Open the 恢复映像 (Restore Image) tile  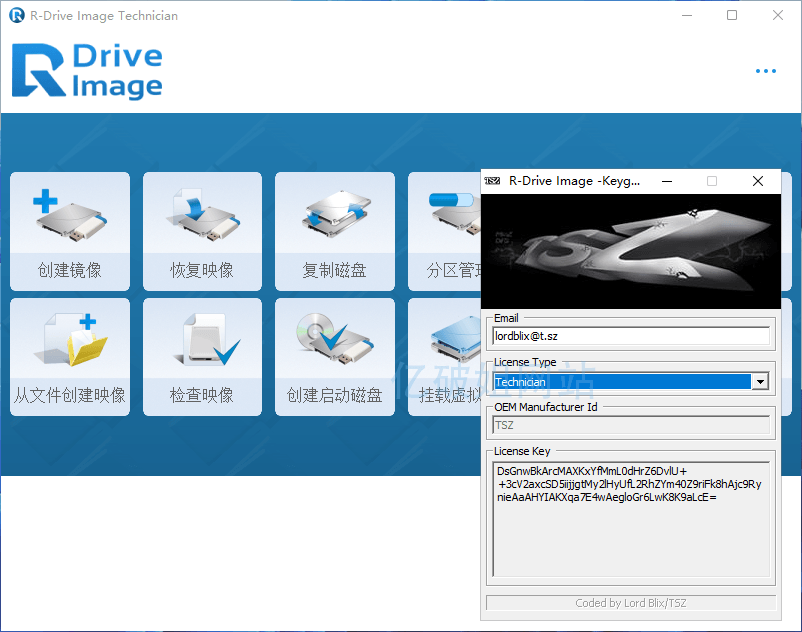click(x=202, y=230)
